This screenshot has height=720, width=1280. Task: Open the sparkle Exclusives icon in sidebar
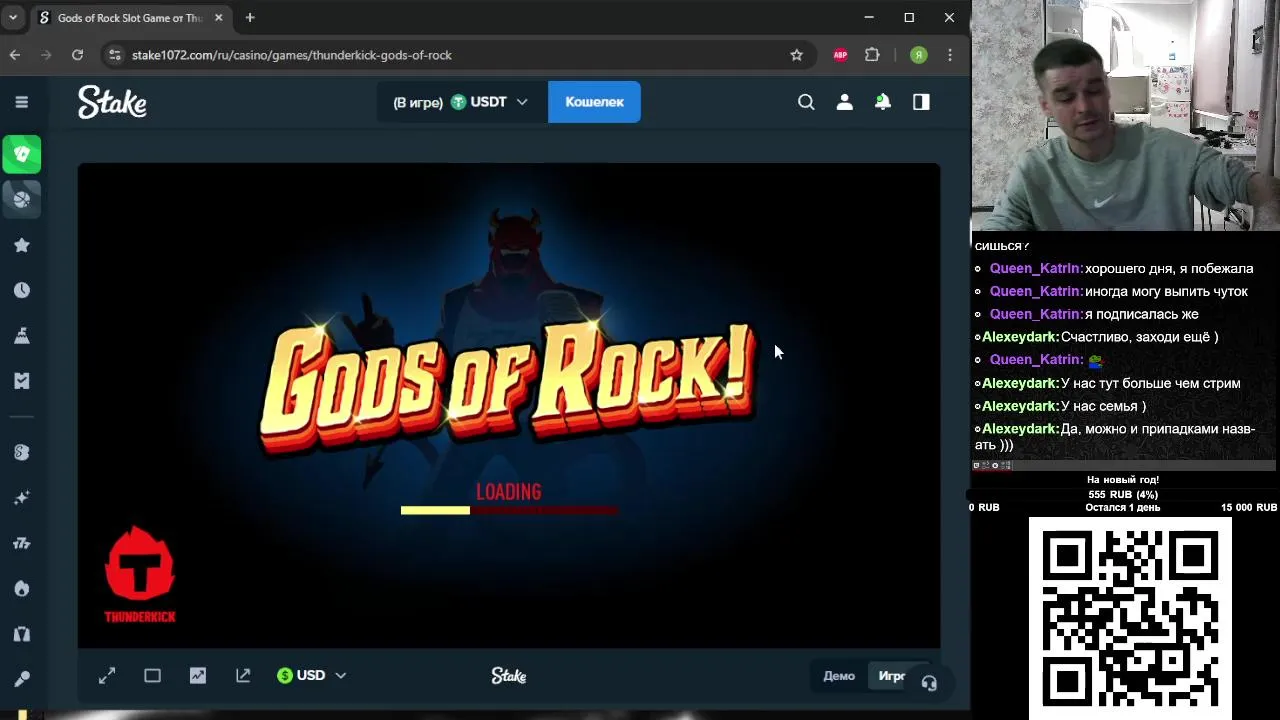[22, 498]
